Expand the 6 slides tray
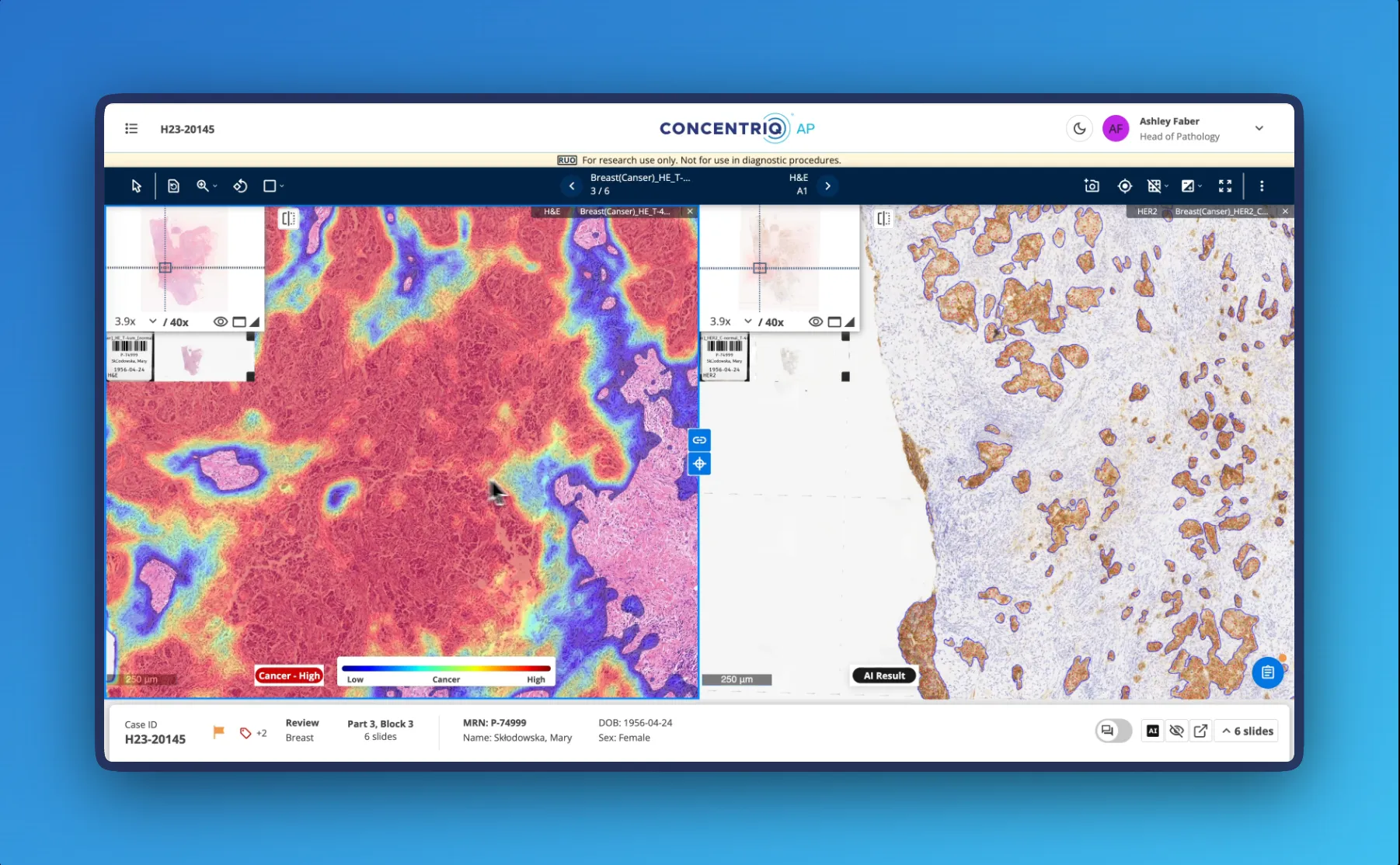 click(1247, 731)
